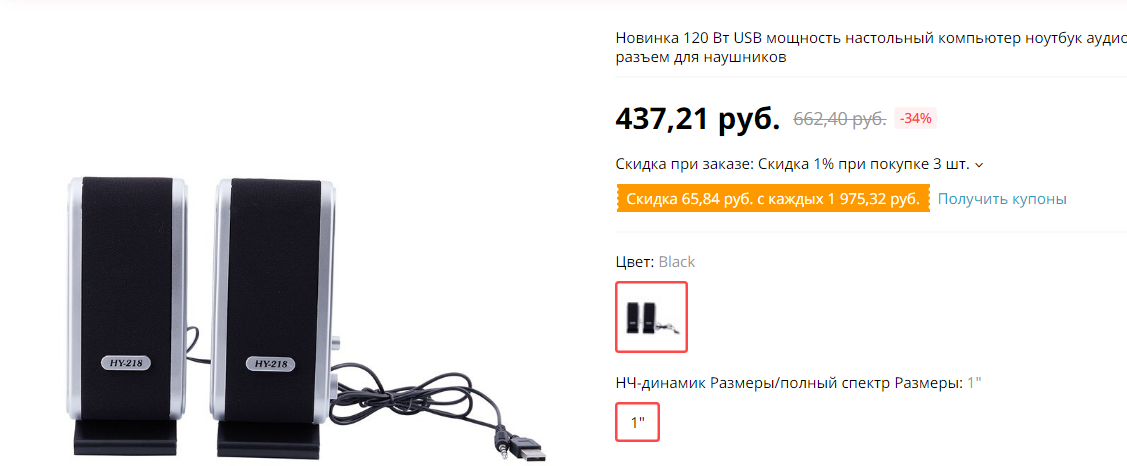Click the left speaker in product photo
This screenshot has height=466, width=1127.
point(128,316)
